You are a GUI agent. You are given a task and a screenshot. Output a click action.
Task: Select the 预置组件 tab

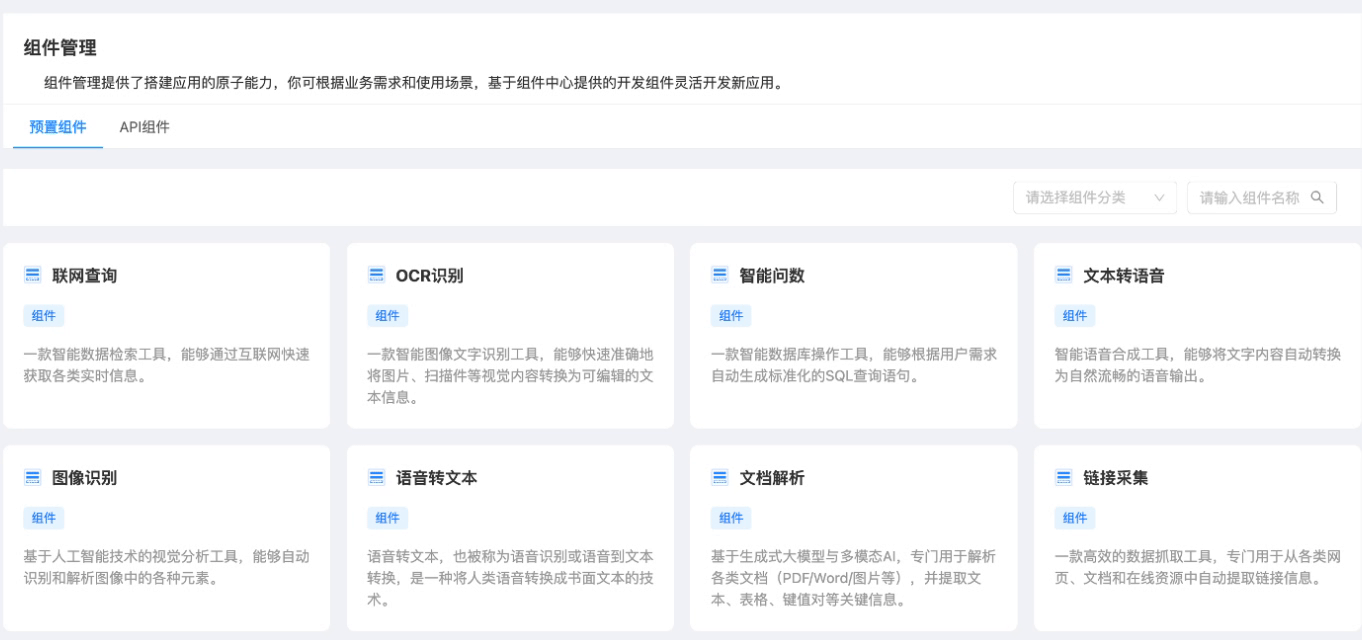coord(58,127)
